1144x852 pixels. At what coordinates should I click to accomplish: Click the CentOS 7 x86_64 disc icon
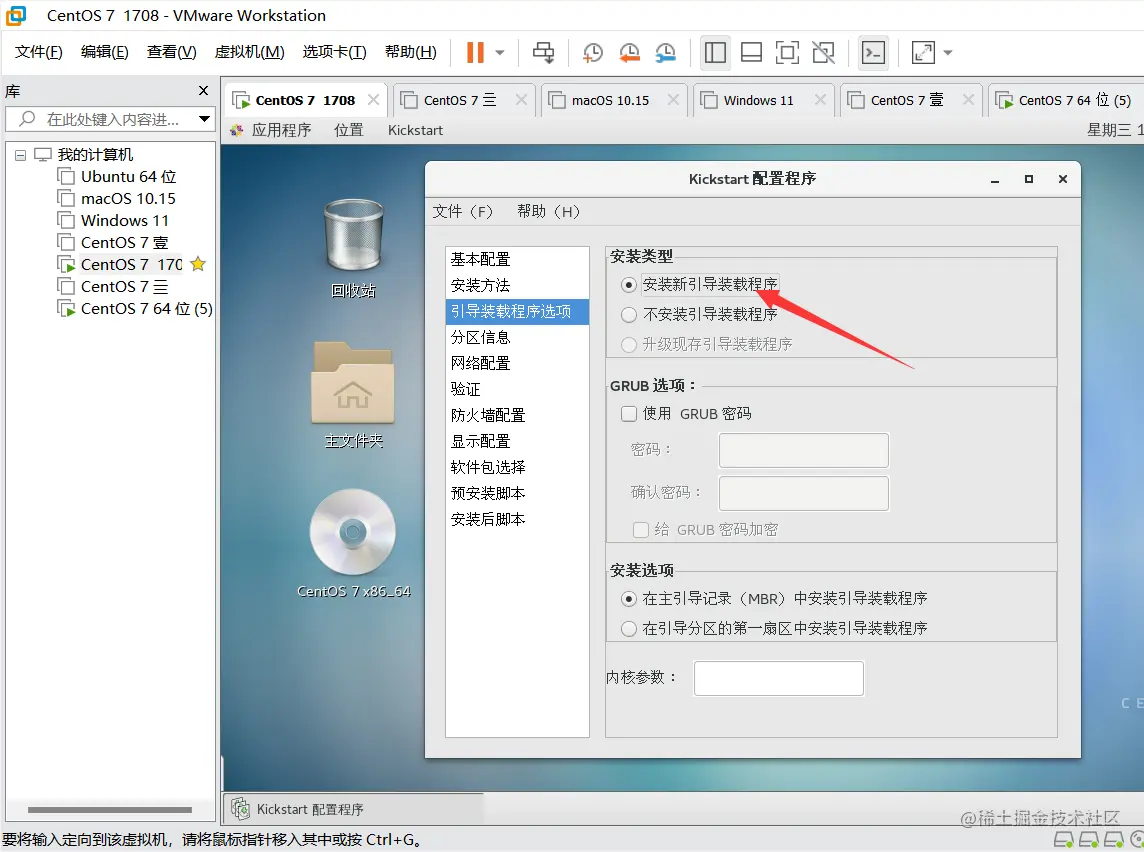pos(353,543)
